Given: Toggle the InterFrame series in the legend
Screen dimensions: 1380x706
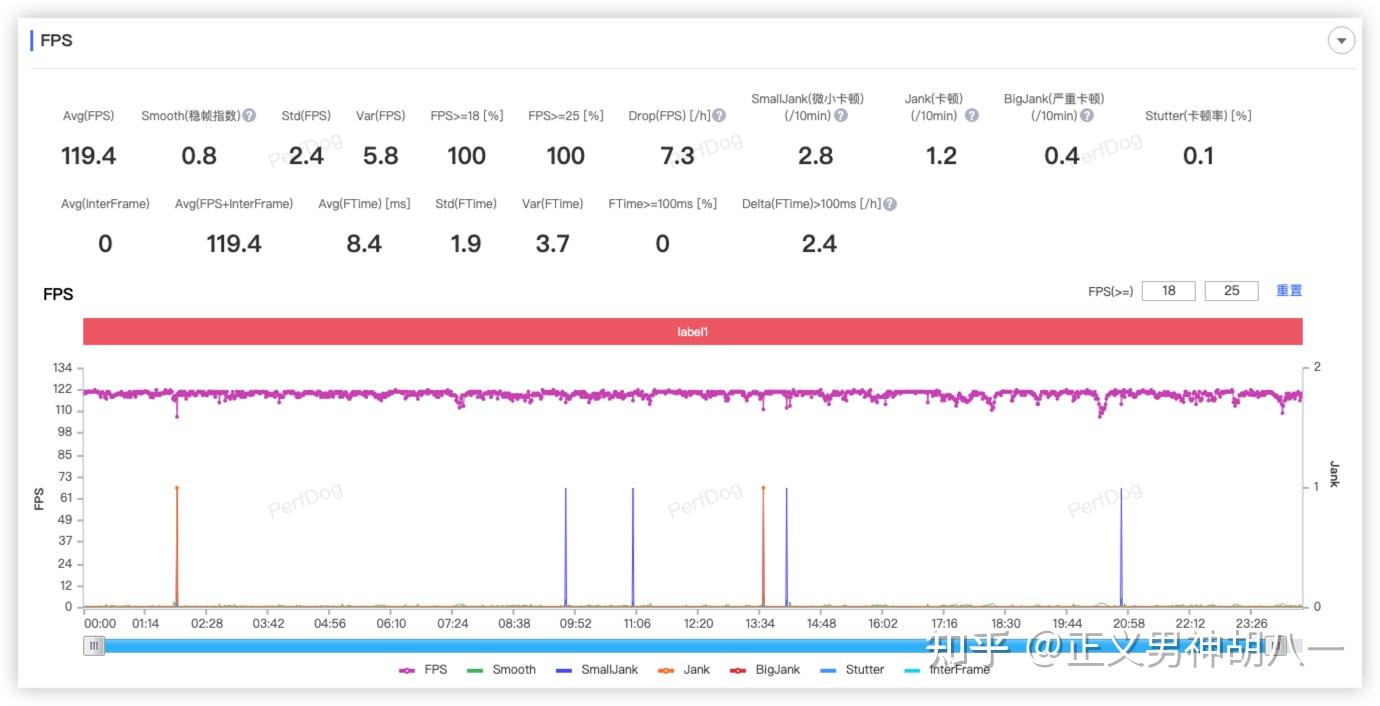Looking at the screenshot, I should coord(946,670).
